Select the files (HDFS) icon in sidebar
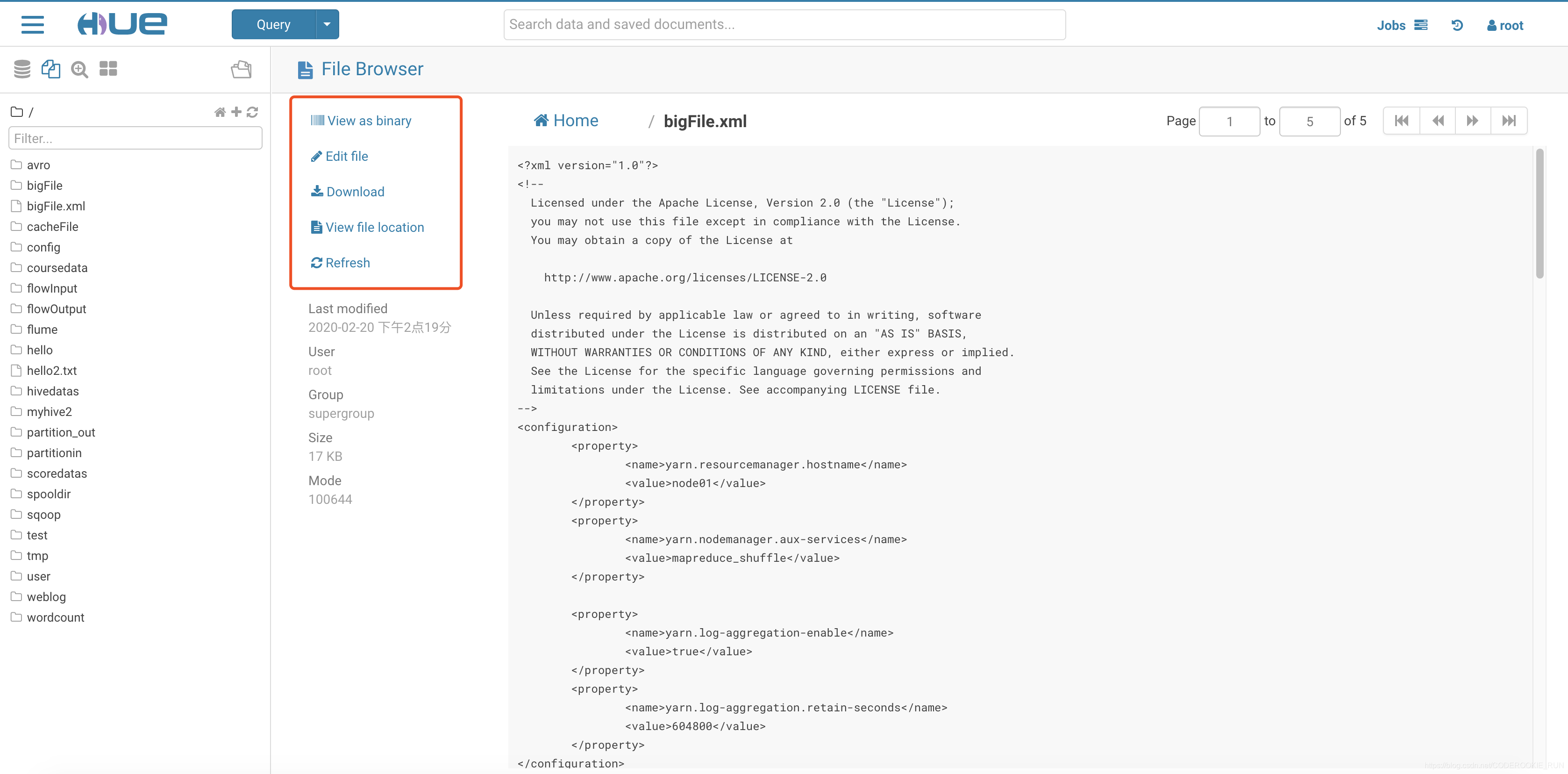This screenshot has width=1568, height=774. point(50,69)
